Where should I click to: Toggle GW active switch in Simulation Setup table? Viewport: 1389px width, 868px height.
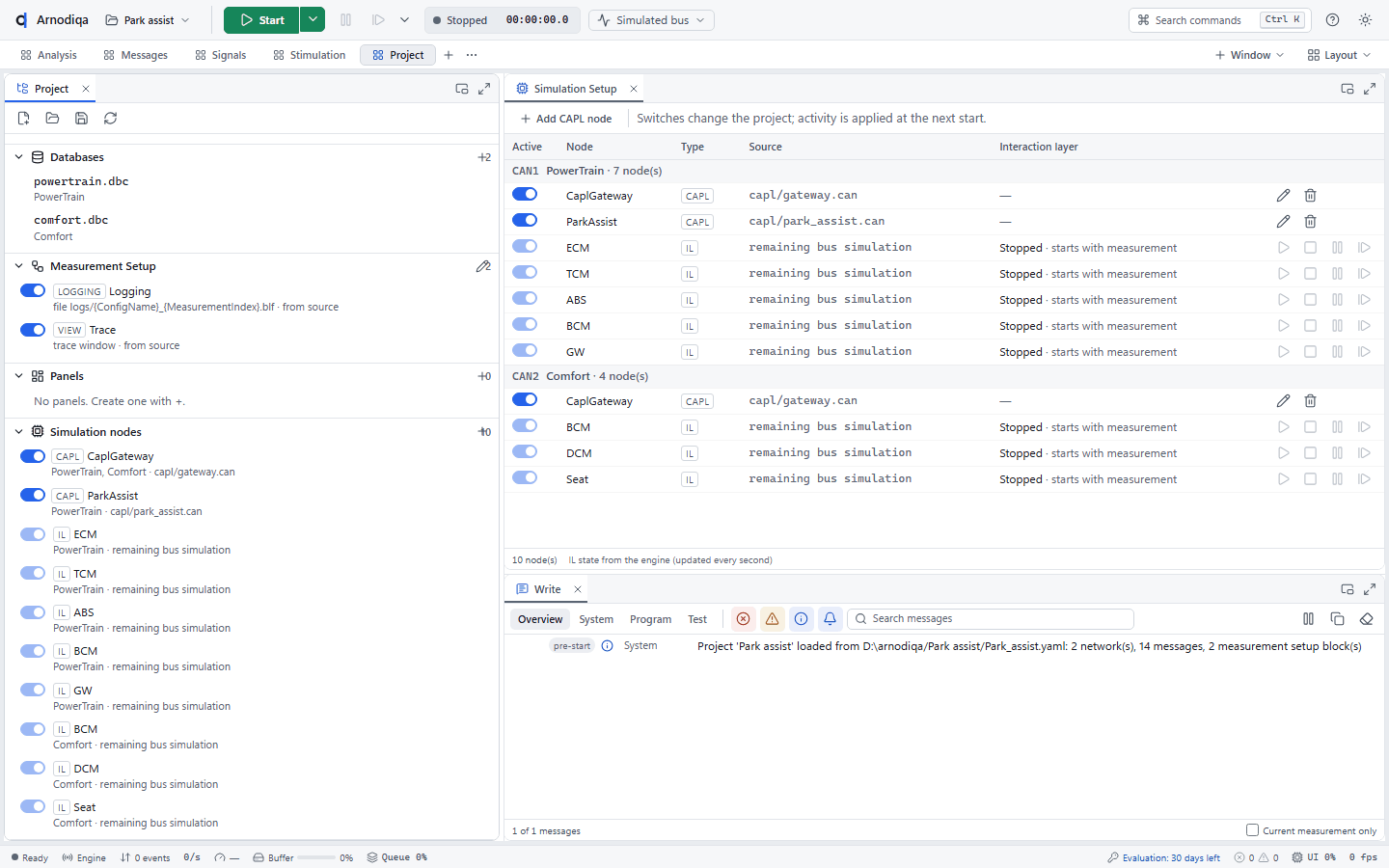point(525,350)
